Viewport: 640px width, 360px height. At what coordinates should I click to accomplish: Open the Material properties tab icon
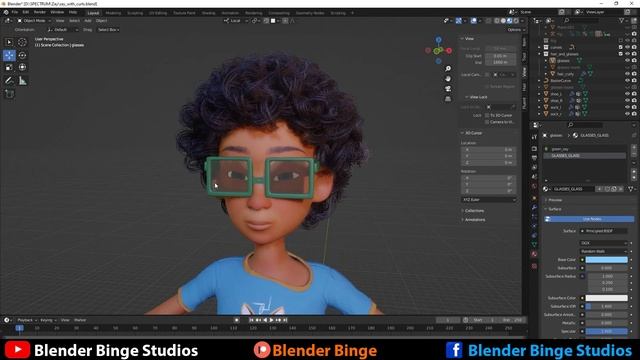pyautogui.click(x=534, y=254)
